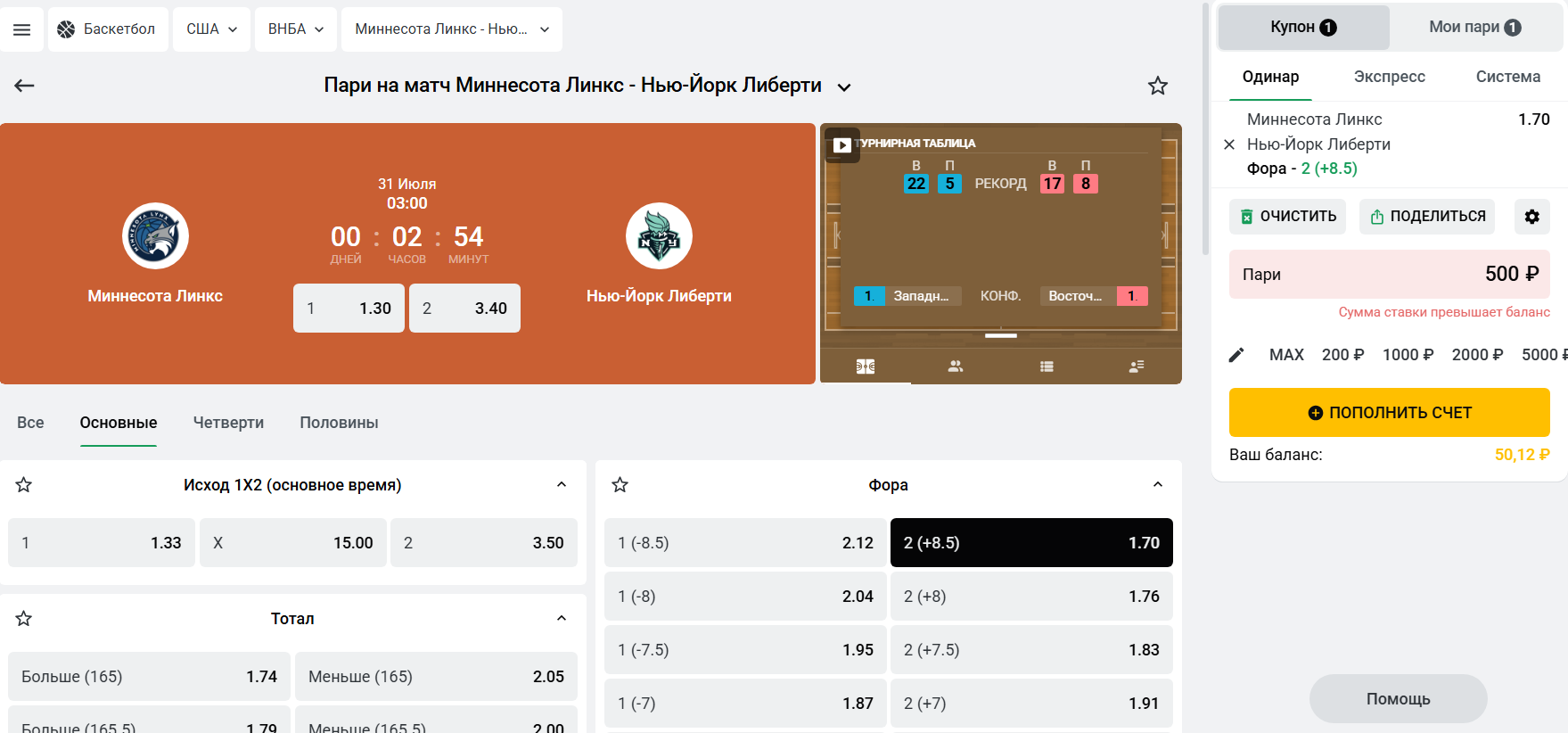Add match to favorites with star
Image resolution: width=1568 pixels, height=733 pixels.
click(x=1158, y=86)
